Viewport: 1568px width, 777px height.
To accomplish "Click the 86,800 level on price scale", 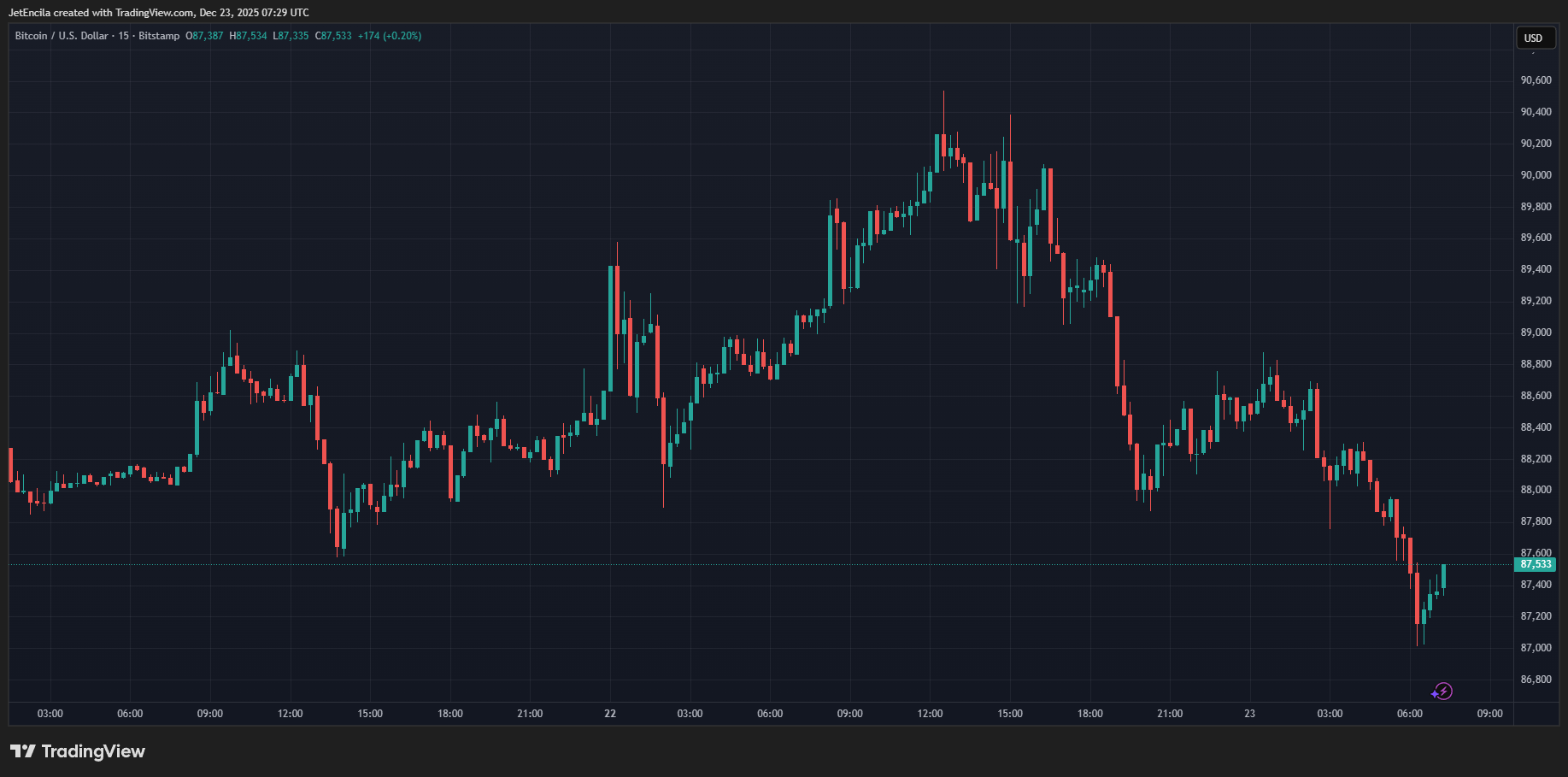I will (x=1536, y=680).
